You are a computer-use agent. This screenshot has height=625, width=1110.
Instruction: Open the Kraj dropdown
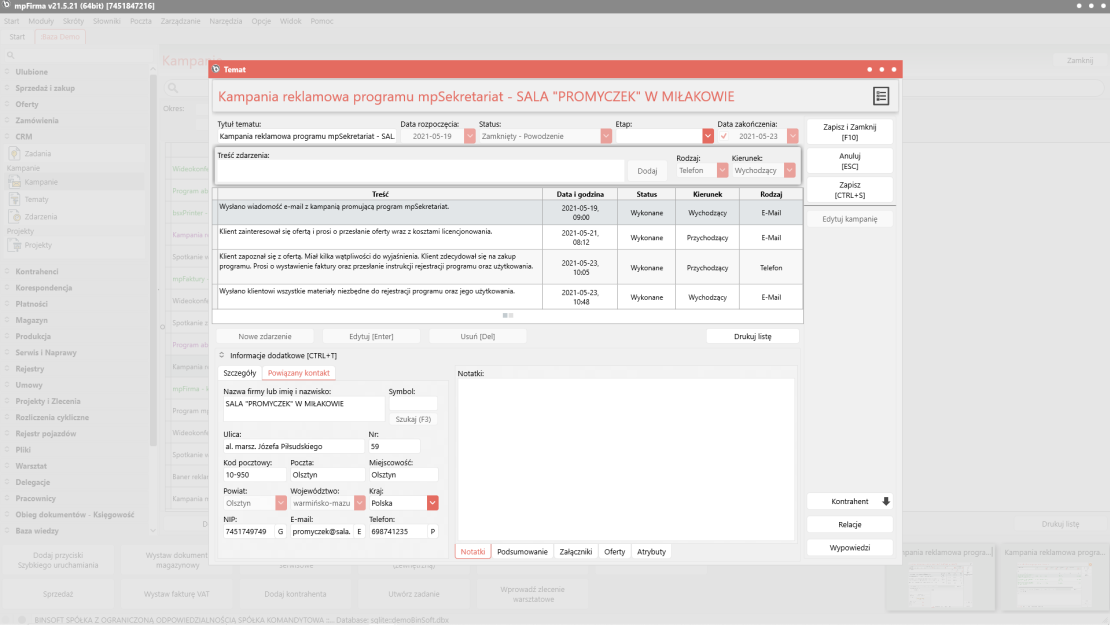[x=432, y=503]
